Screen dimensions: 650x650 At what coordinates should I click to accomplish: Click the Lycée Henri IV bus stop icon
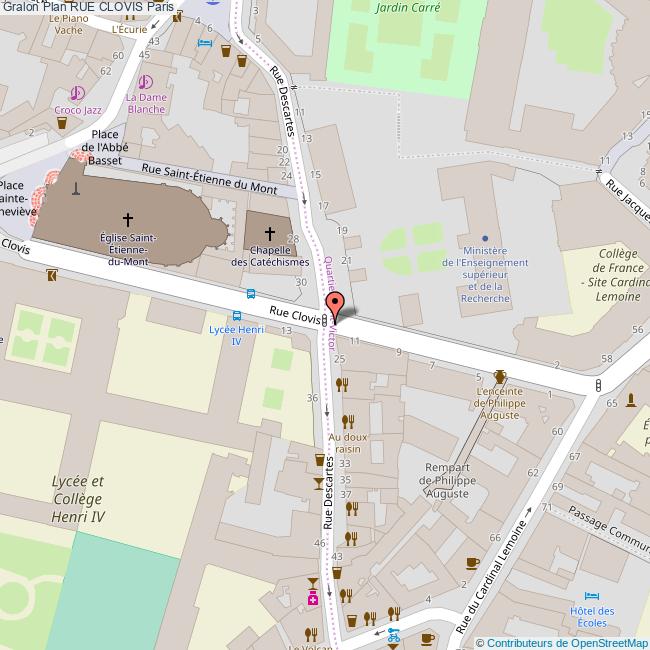237,316
